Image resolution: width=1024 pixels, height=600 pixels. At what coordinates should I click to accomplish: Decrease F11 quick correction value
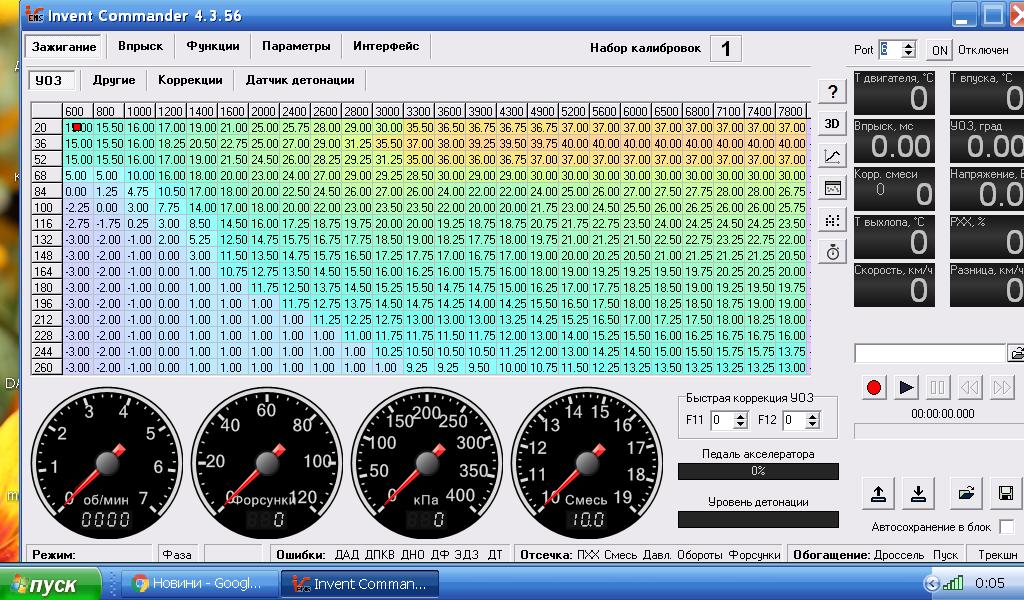click(740, 424)
